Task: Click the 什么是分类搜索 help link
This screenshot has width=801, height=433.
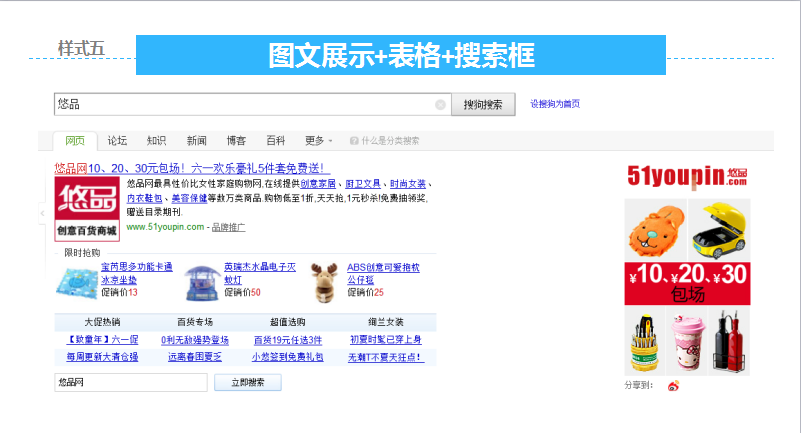Action: tap(390, 141)
